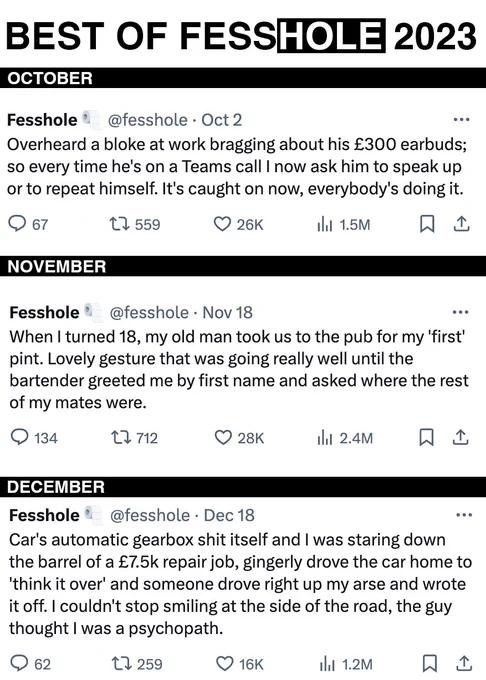The image size is (486, 680).
Task: Bookmark the Oct 2 earbuds tweet
Action: tap(427, 224)
